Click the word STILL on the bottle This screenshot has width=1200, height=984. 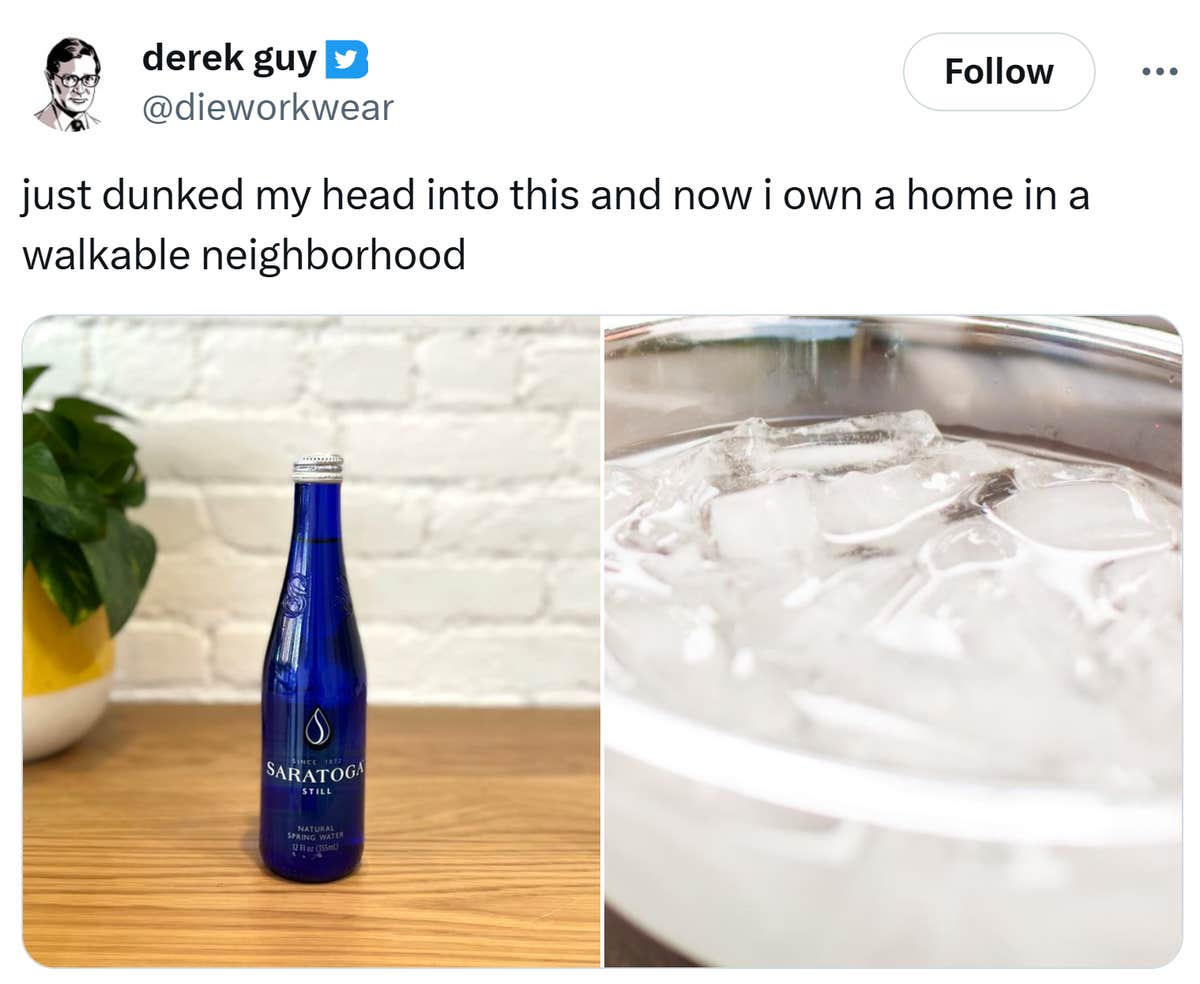(317, 791)
